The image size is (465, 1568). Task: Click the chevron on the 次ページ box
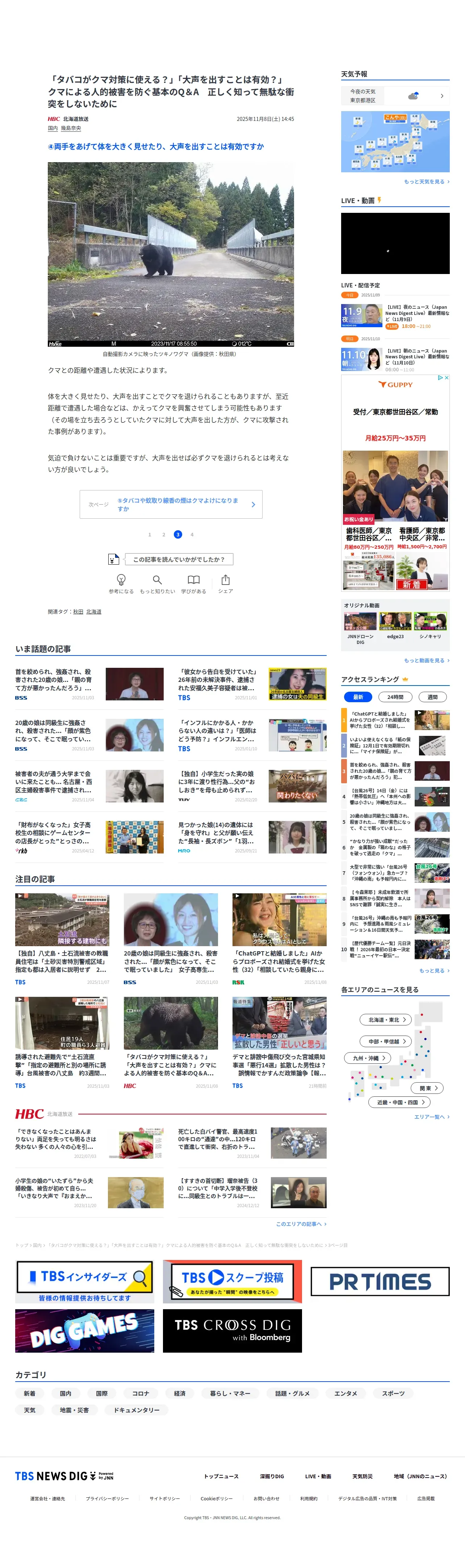[x=253, y=505]
